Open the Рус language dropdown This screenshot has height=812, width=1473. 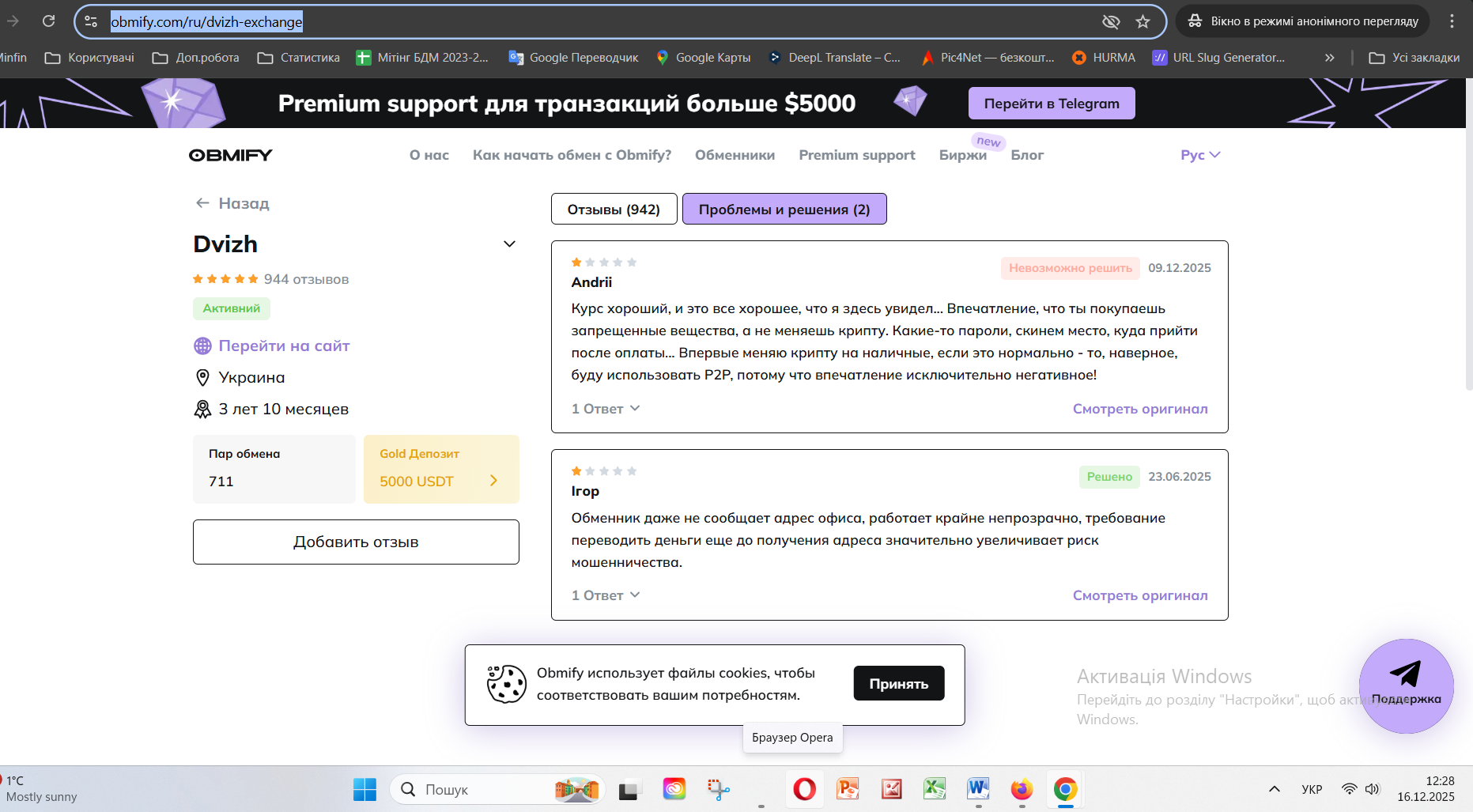(1200, 155)
